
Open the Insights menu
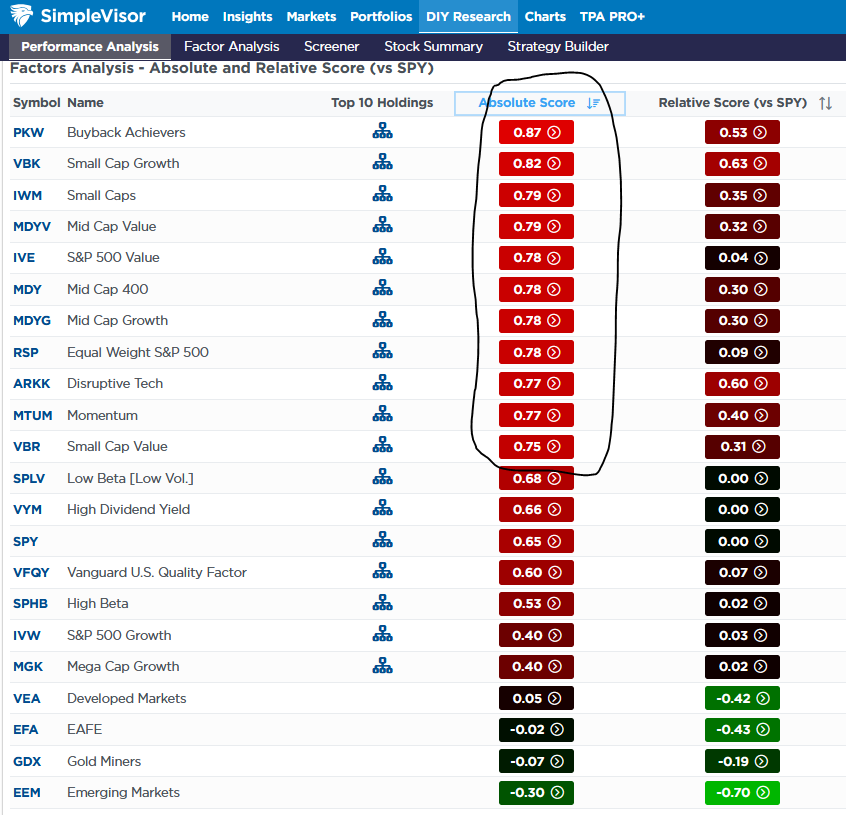247,17
